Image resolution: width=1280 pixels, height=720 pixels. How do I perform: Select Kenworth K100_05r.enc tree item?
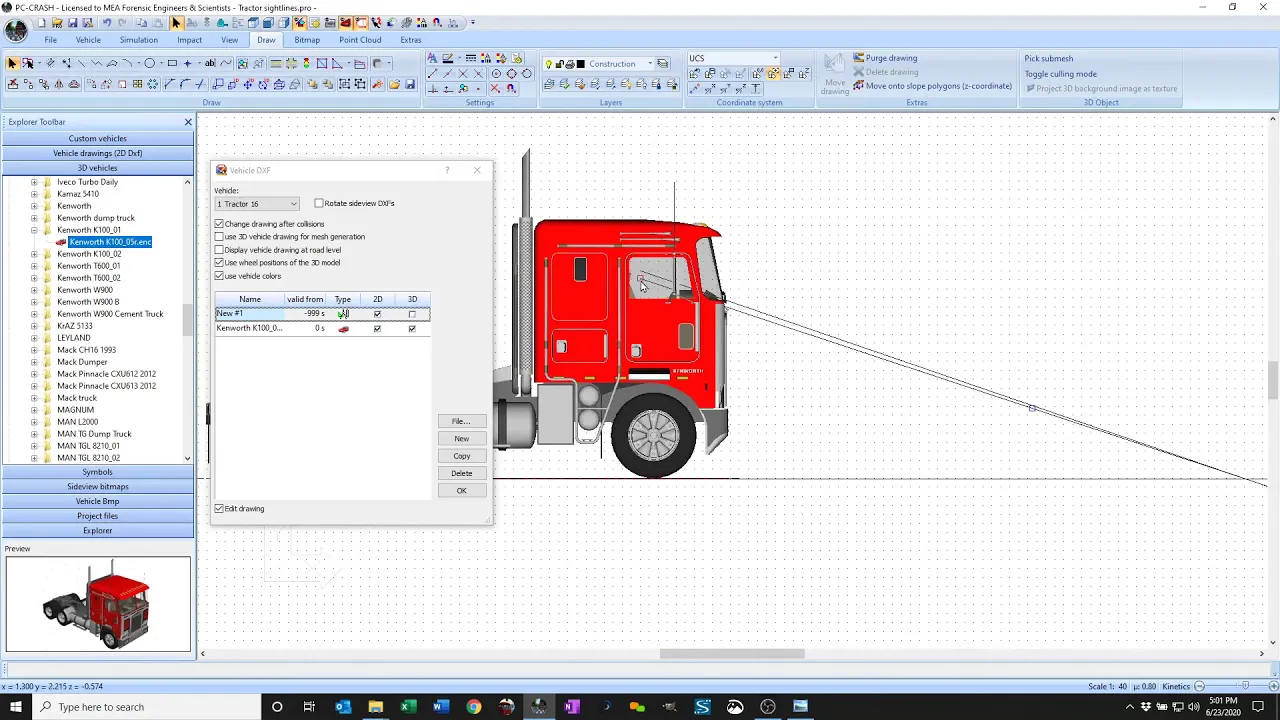click(110, 242)
